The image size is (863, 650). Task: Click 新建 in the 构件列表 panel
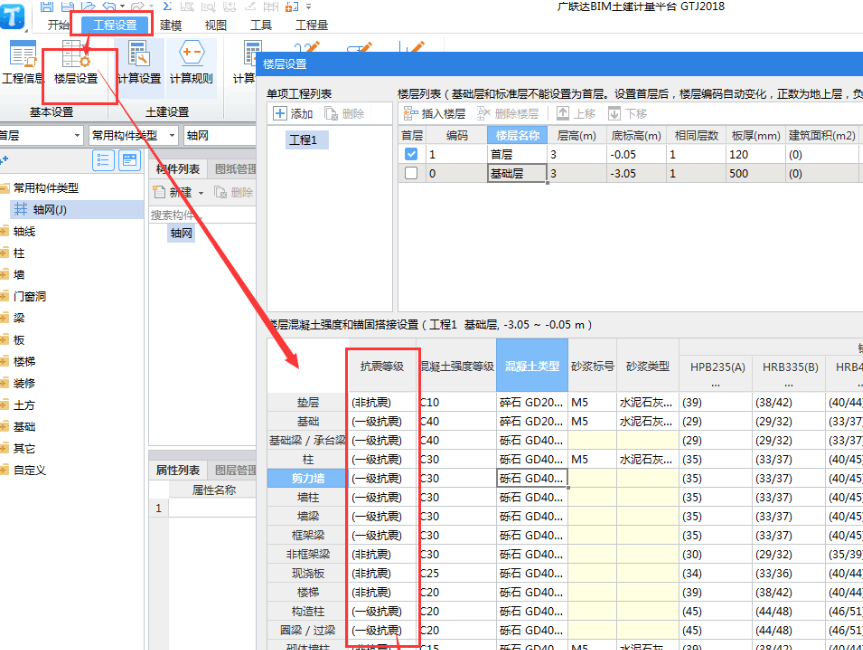coord(173,192)
